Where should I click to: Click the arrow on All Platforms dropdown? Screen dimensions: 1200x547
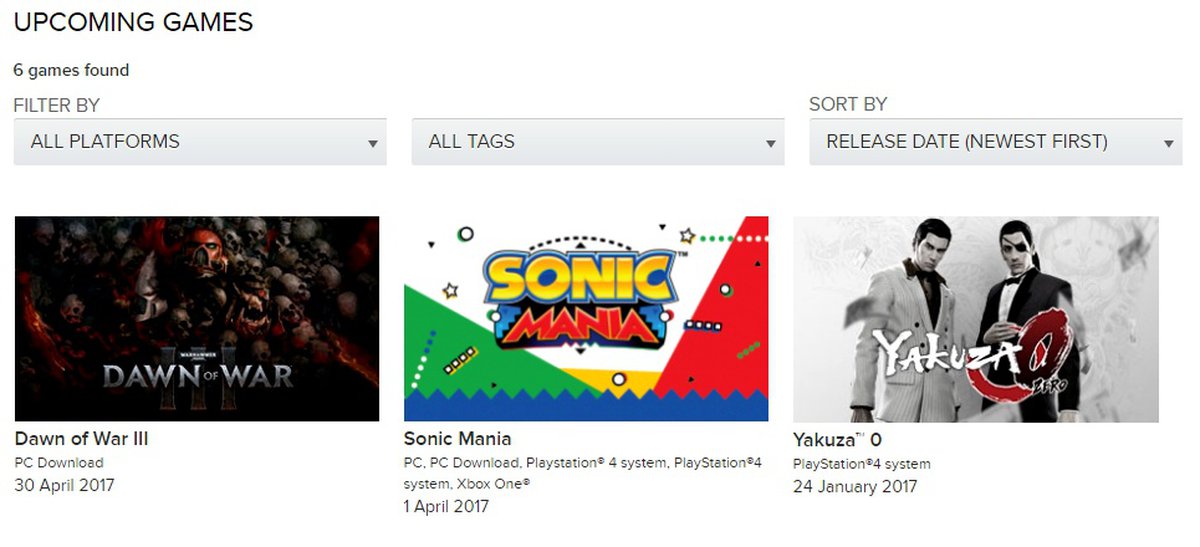click(x=372, y=144)
